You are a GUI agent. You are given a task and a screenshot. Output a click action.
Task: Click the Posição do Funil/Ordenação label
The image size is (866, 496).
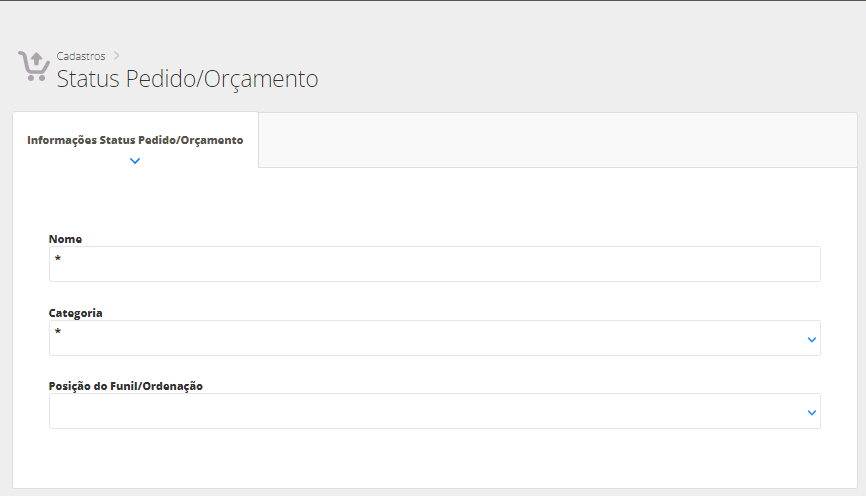click(x=125, y=386)
